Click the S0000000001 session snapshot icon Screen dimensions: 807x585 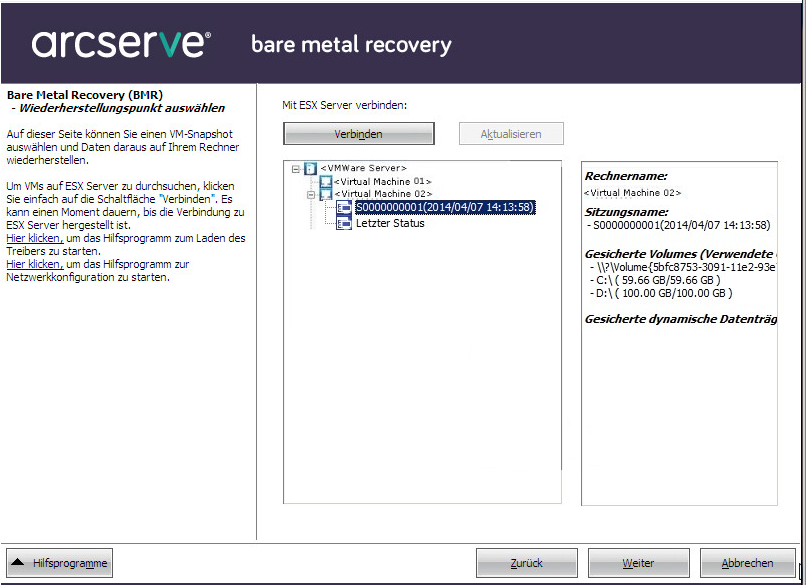pos(344,208)
